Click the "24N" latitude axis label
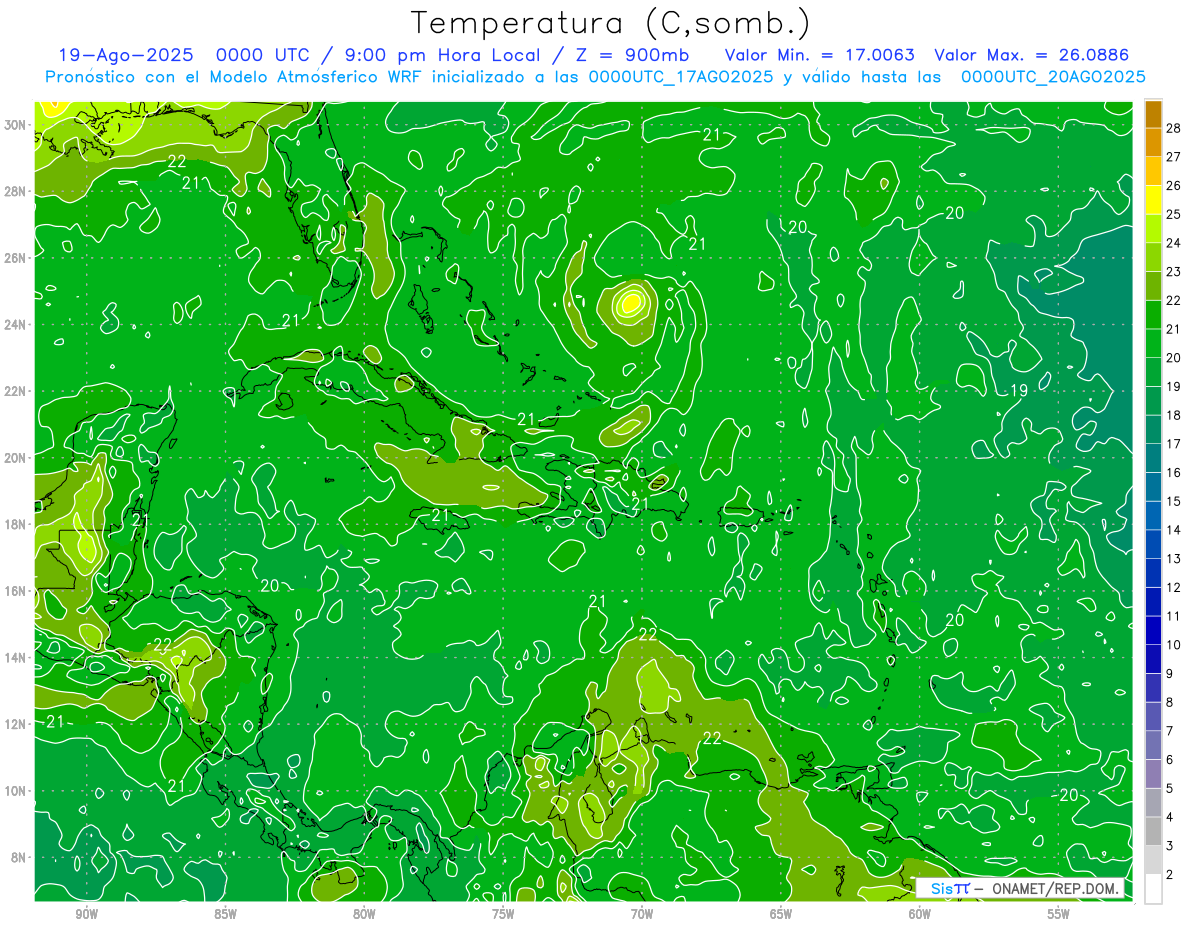 tap(17, 325)
